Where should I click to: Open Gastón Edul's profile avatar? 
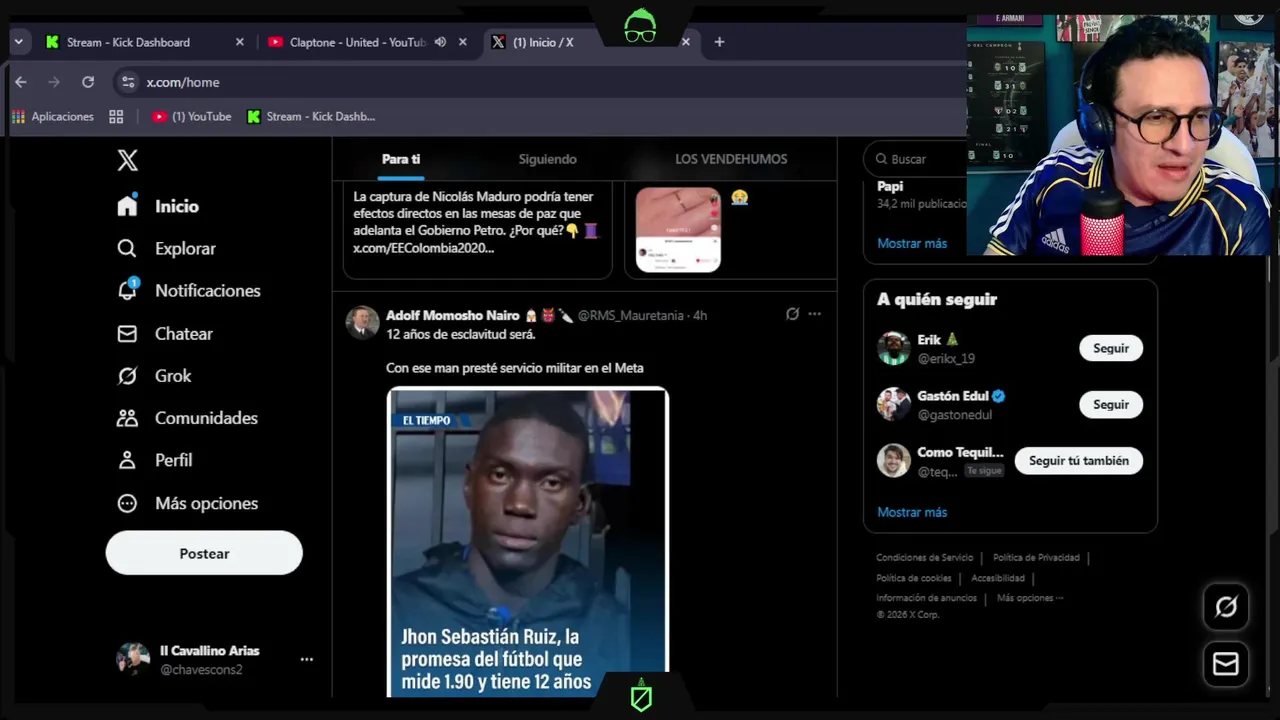click(894, 404)
